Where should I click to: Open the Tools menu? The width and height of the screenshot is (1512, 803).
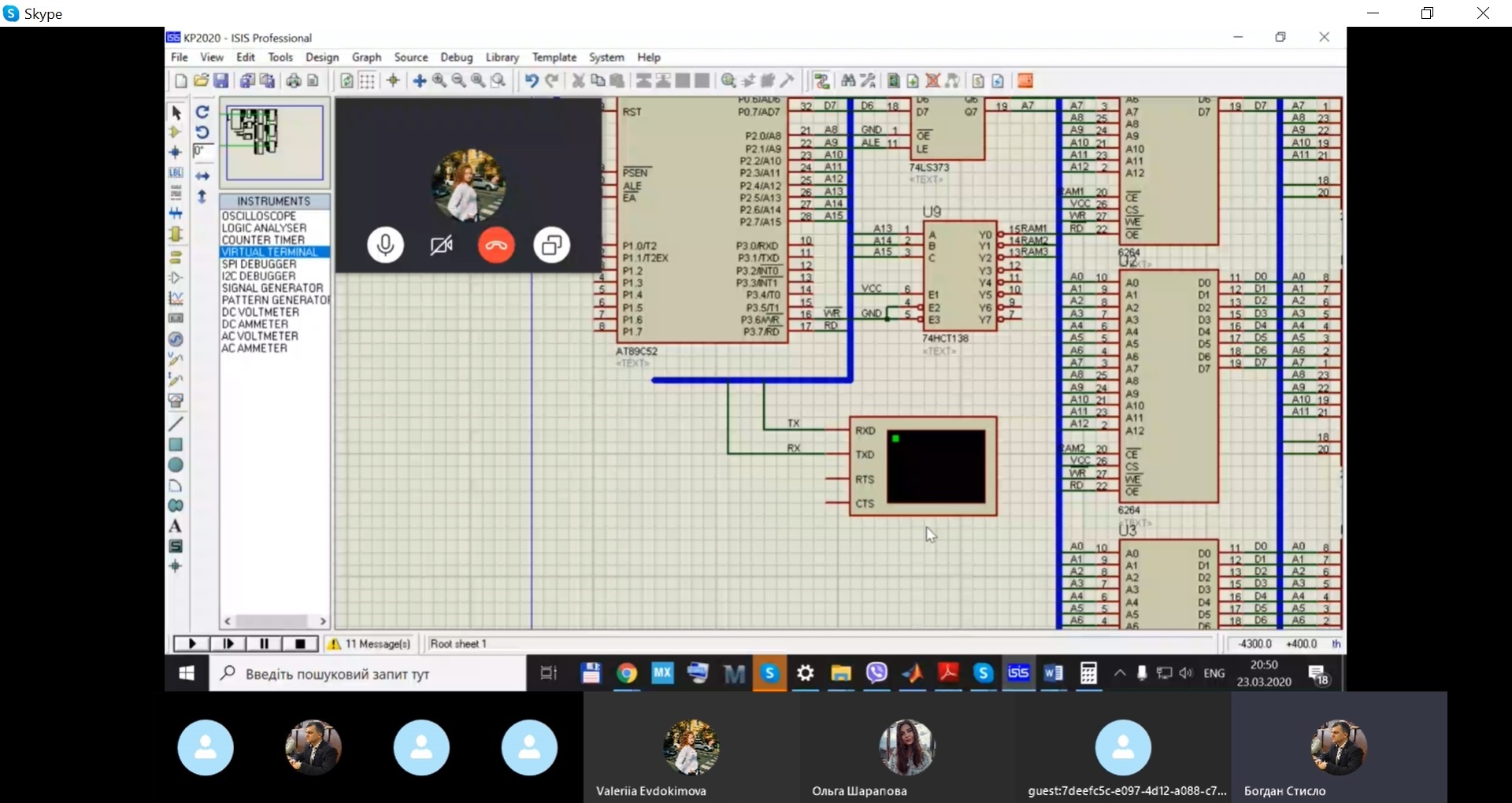pyautogui.click(x=280, y=57)
